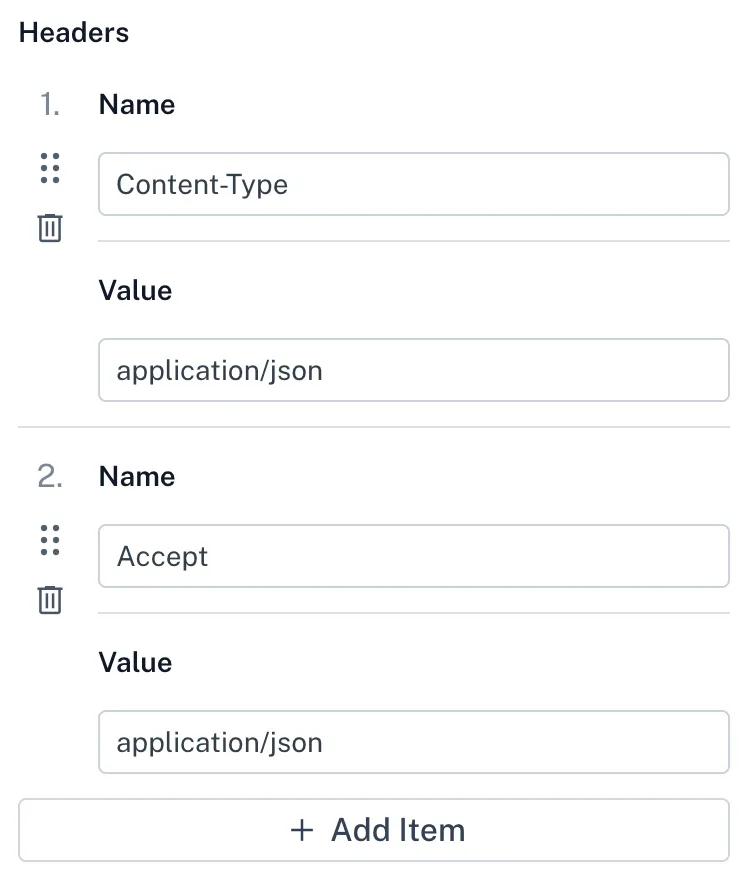The image size is (744, 874).
Task: Click the plus icon beside Add Item
Action: click(302, 830)
